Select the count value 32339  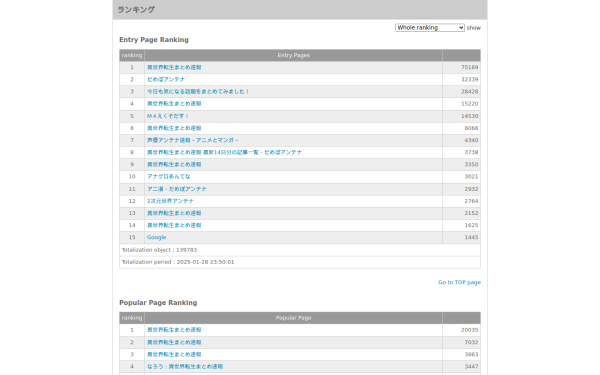pos(470,79)
